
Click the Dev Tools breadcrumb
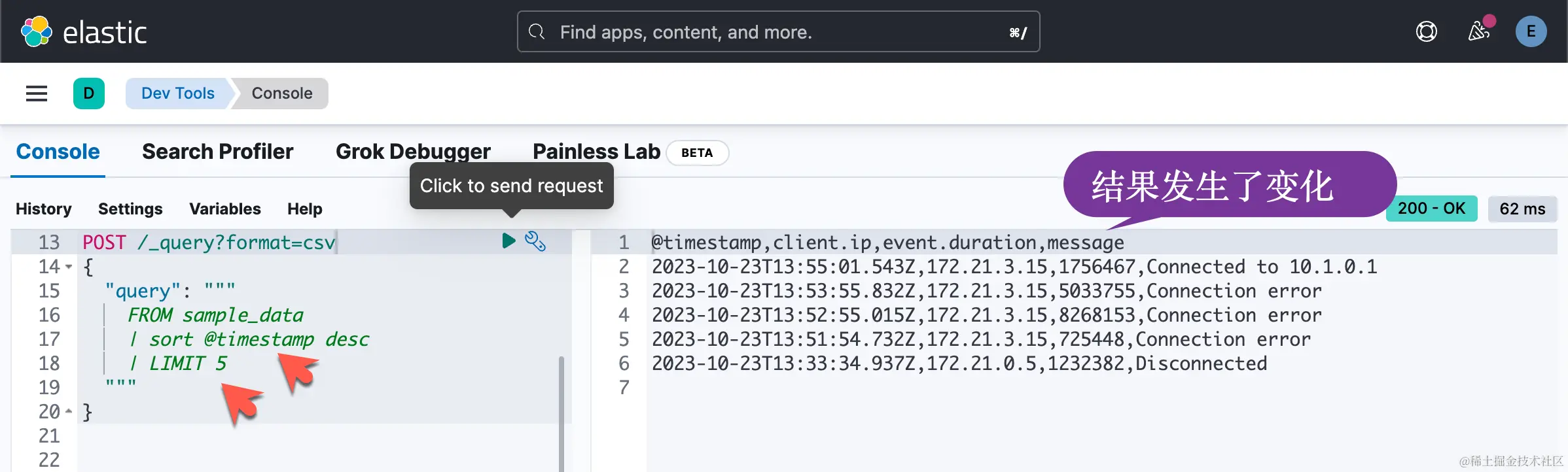coord(177,93)
